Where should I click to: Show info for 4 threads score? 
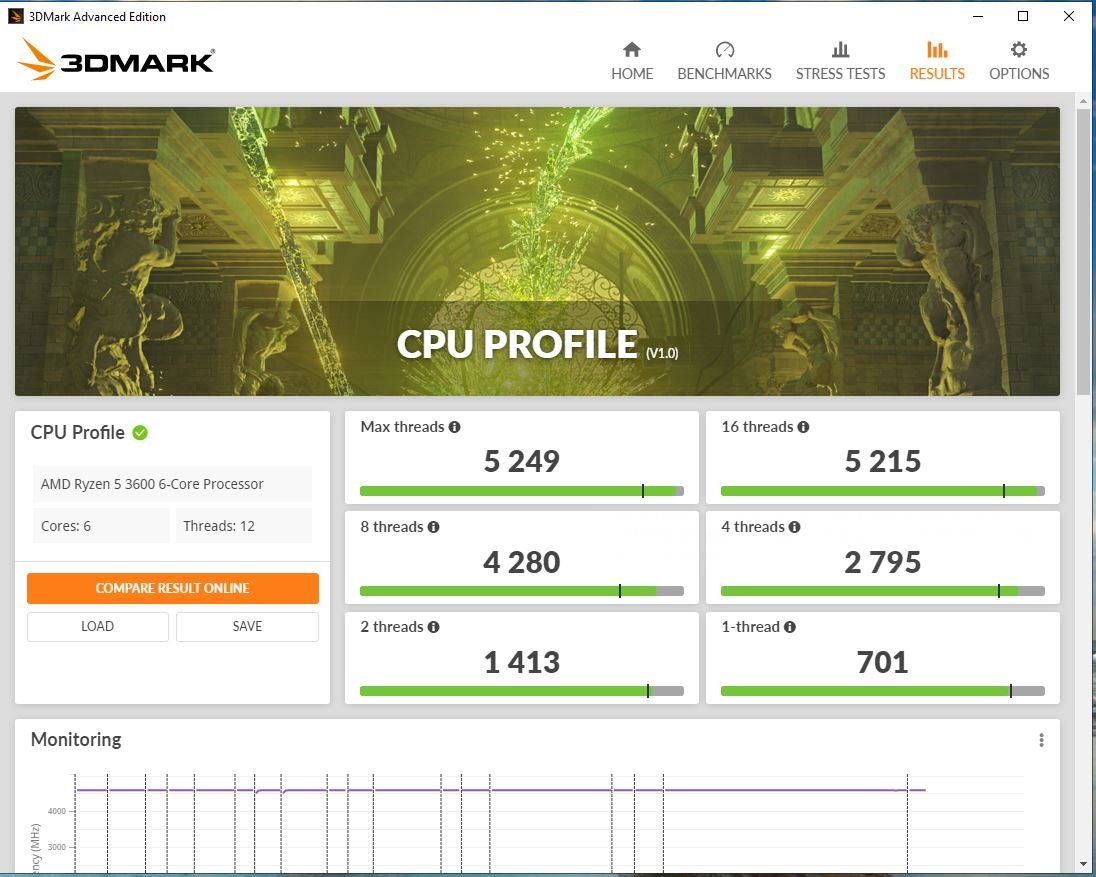[x=794, y=527]
